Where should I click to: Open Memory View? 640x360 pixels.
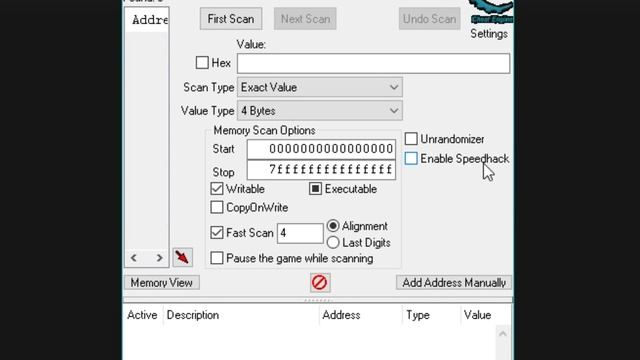point(162,282)
